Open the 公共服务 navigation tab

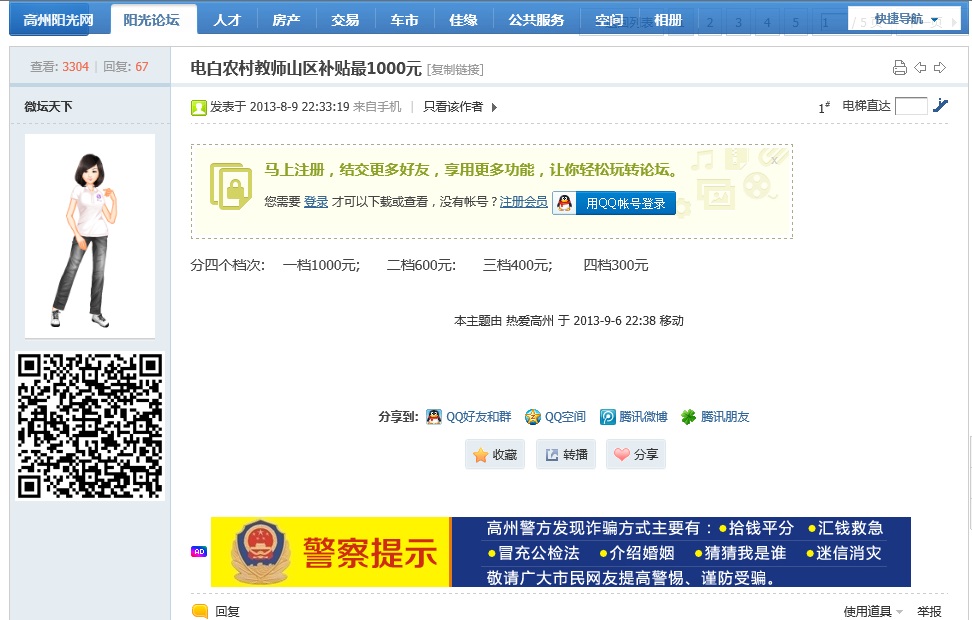tap(536, 19)
